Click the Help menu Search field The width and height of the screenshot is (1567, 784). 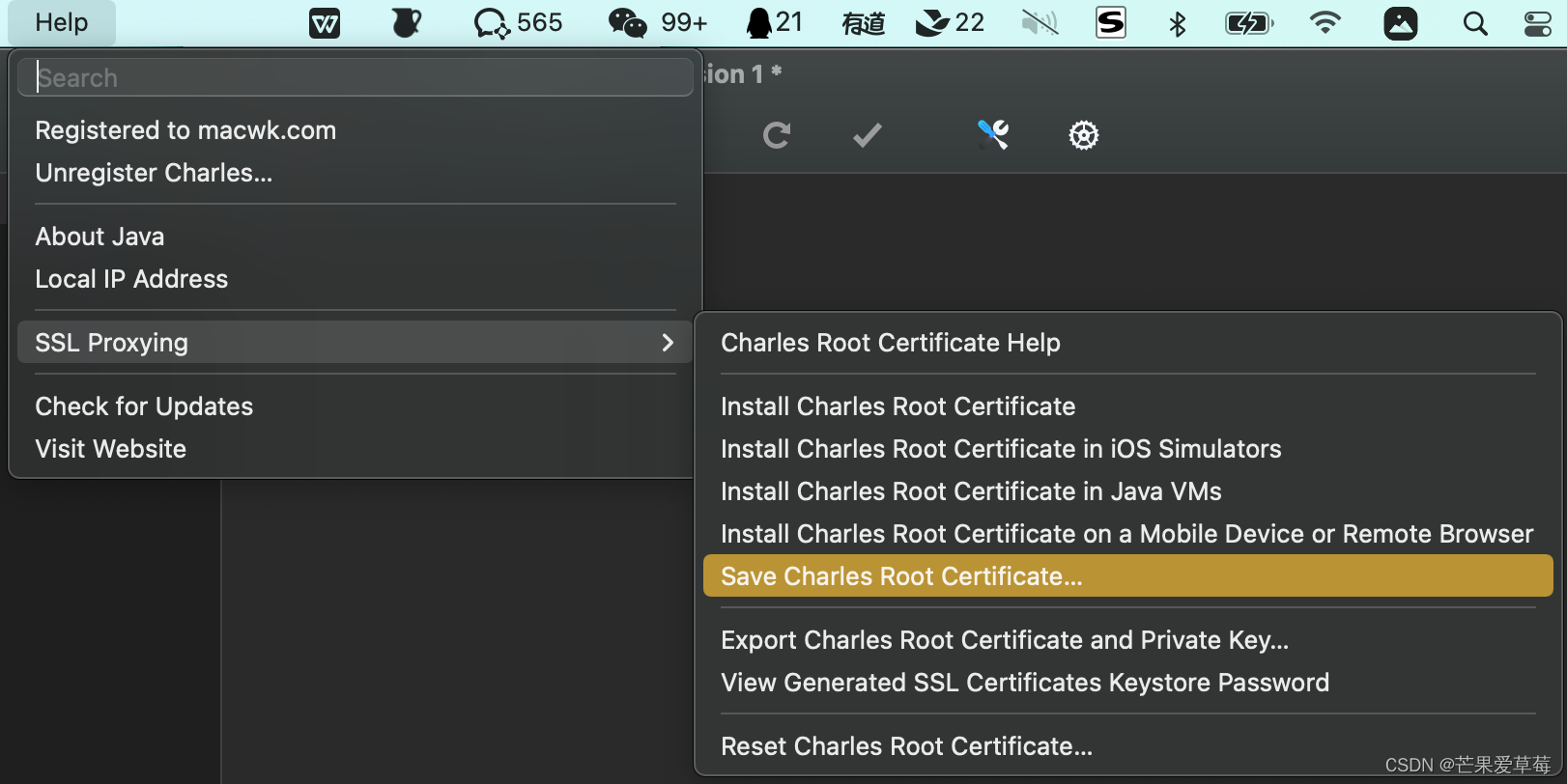click(355, 77)
